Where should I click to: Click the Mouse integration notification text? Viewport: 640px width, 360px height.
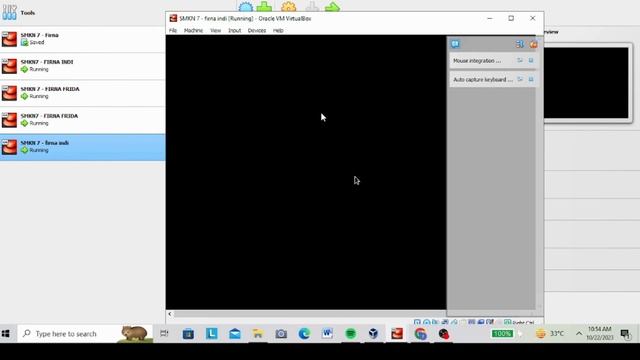point(477,60)
